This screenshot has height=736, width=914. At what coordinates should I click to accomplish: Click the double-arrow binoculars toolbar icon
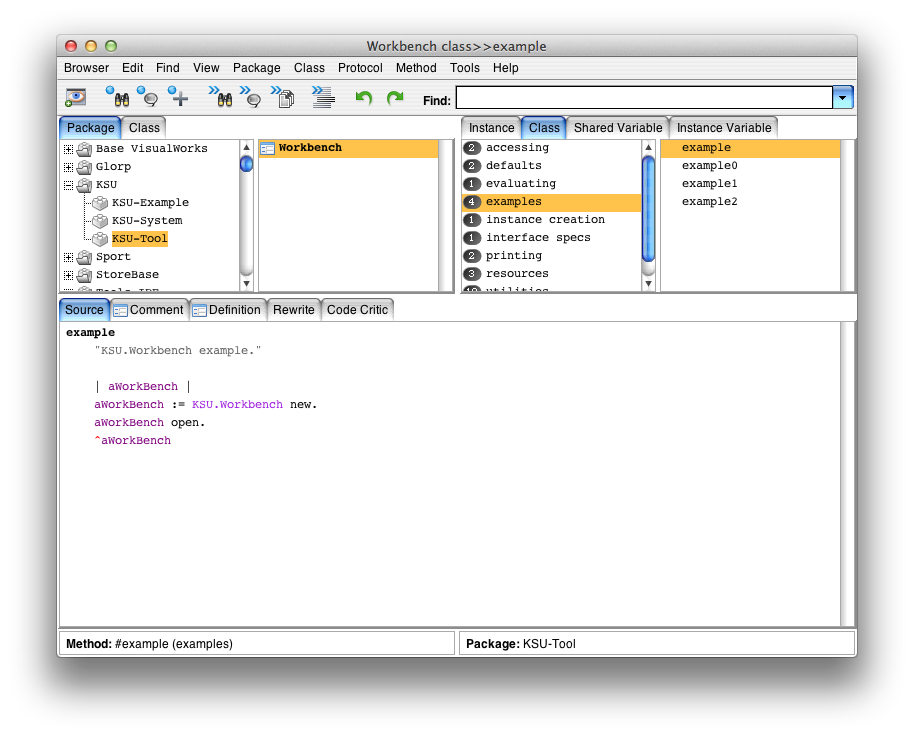pyautogui.click(x=221, y=97)
